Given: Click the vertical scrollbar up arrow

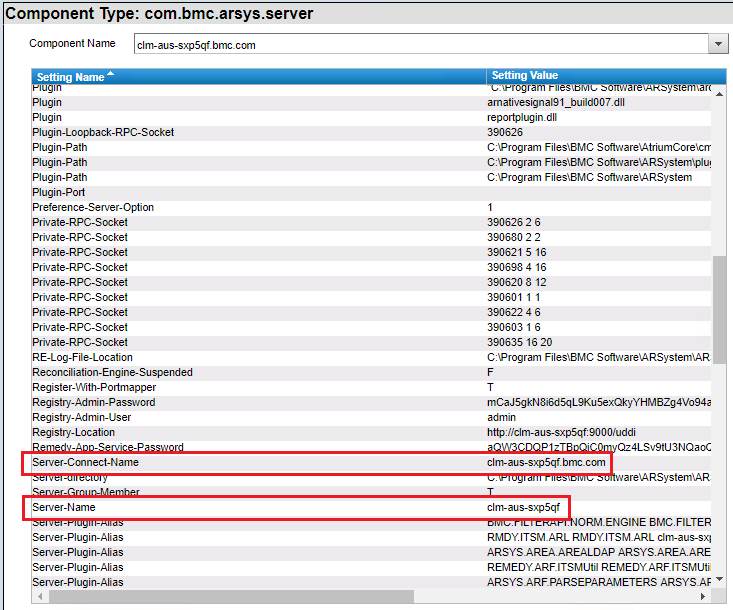Looking at the screenshot, I should (x=719, y=94).
